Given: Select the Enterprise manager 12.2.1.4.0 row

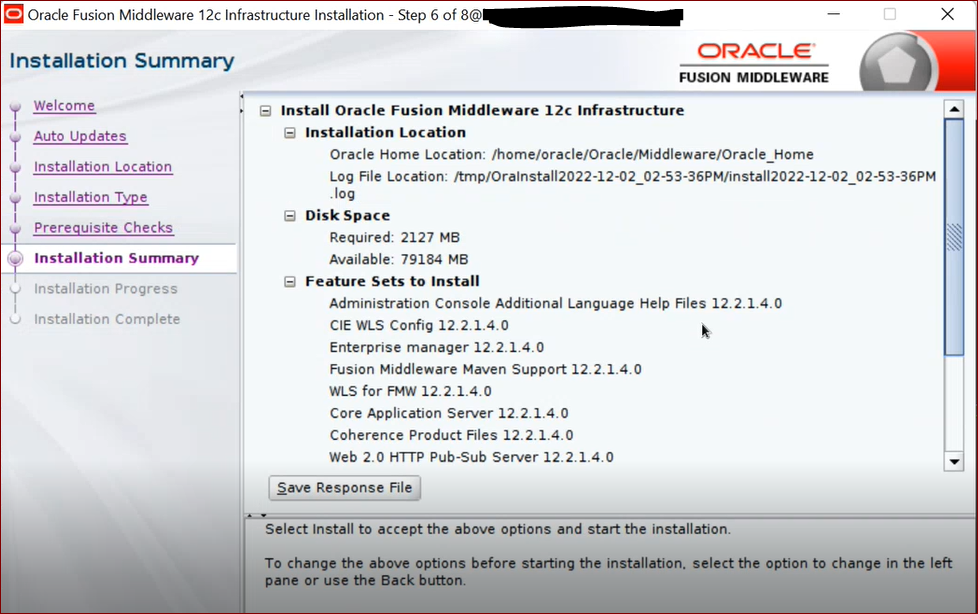Looking at the screenshot, I should (437, 348).
